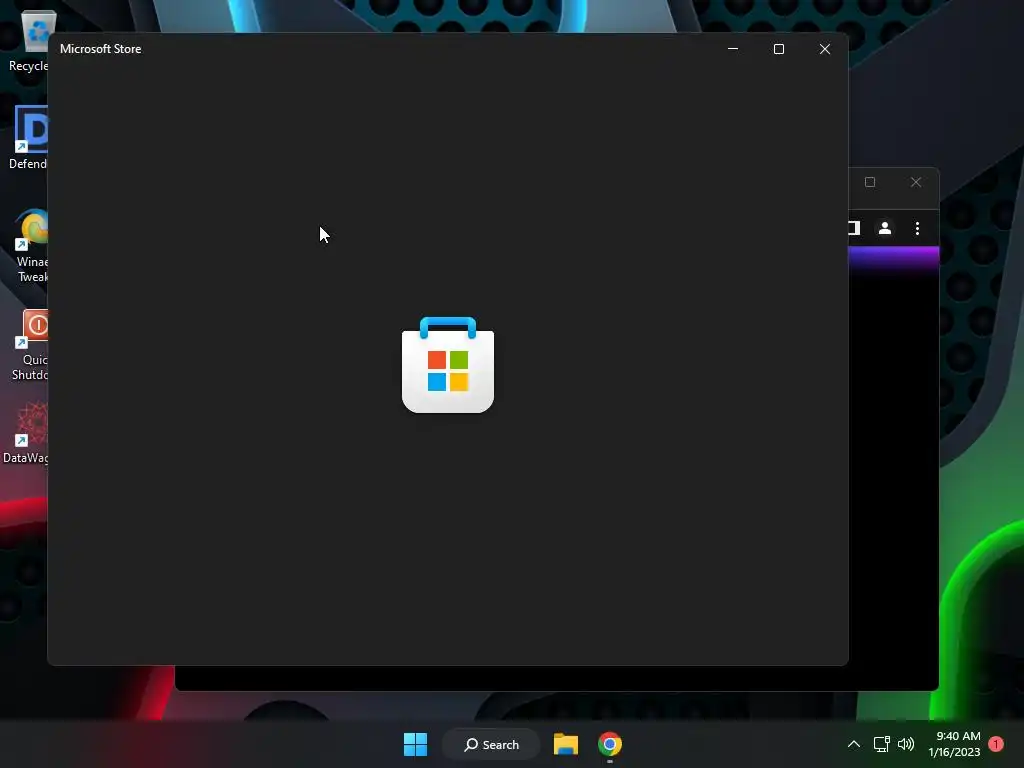The image size is (1024, 768).
Task: Click the Microsoft Store splash bag logo
Action: point(448,364)
